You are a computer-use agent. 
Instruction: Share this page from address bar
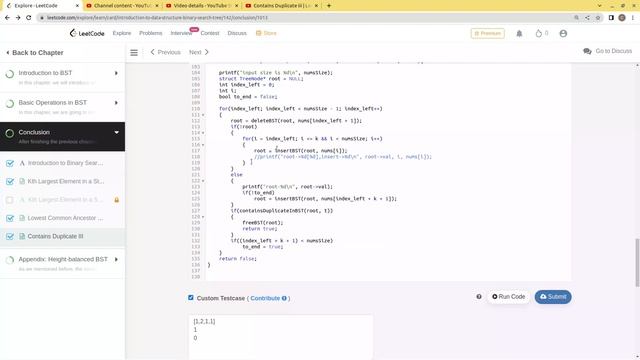(587, 18)
